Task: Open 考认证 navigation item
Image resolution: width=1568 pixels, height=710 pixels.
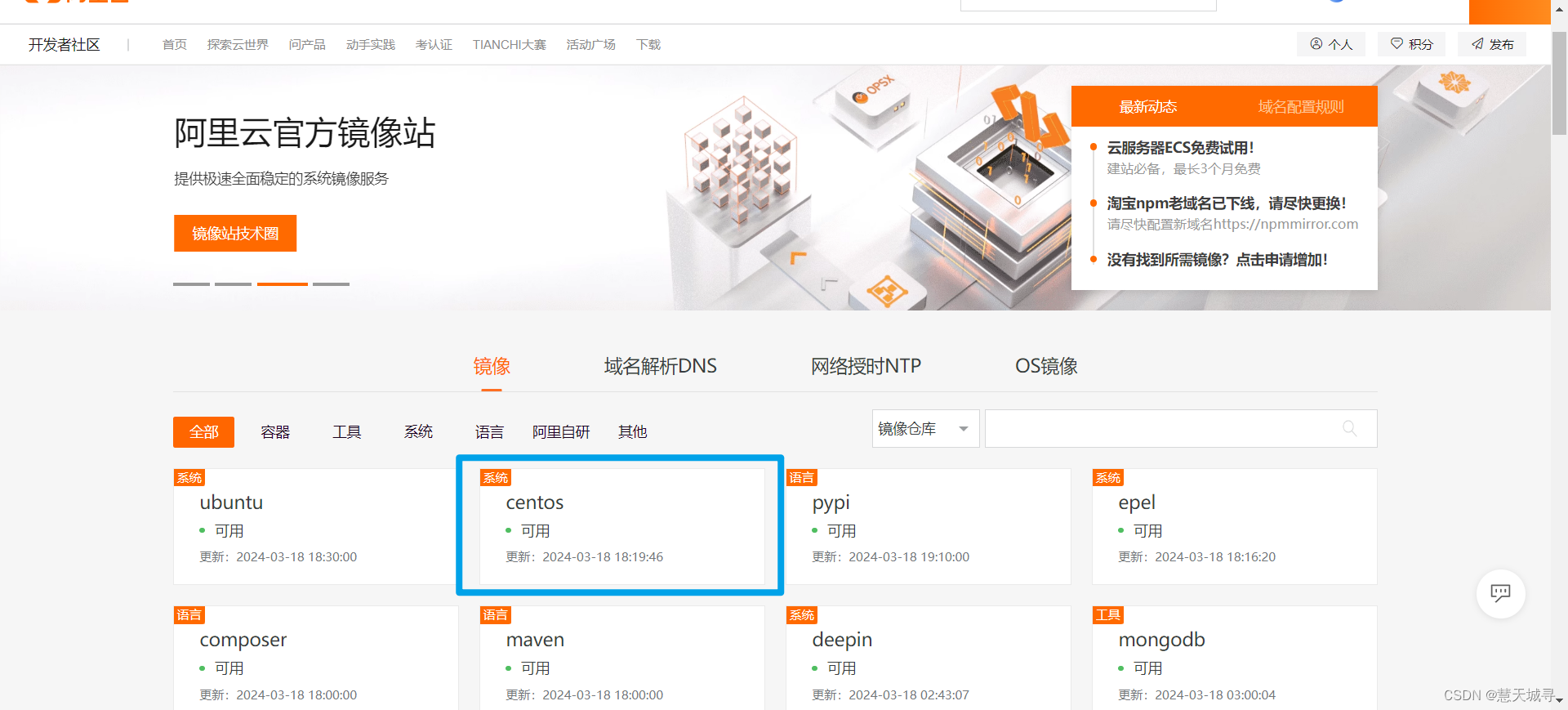Action: [x=434, y=44]
